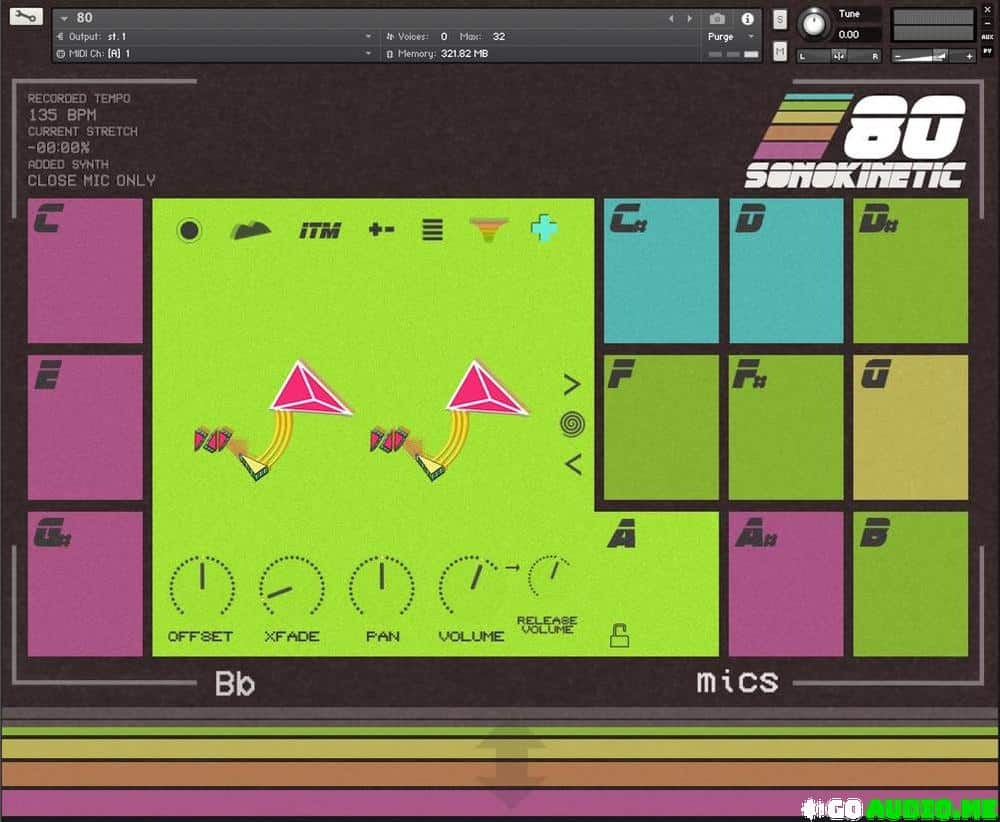
Task: Click the cyan plus icon
Action: tap(545, 229)
